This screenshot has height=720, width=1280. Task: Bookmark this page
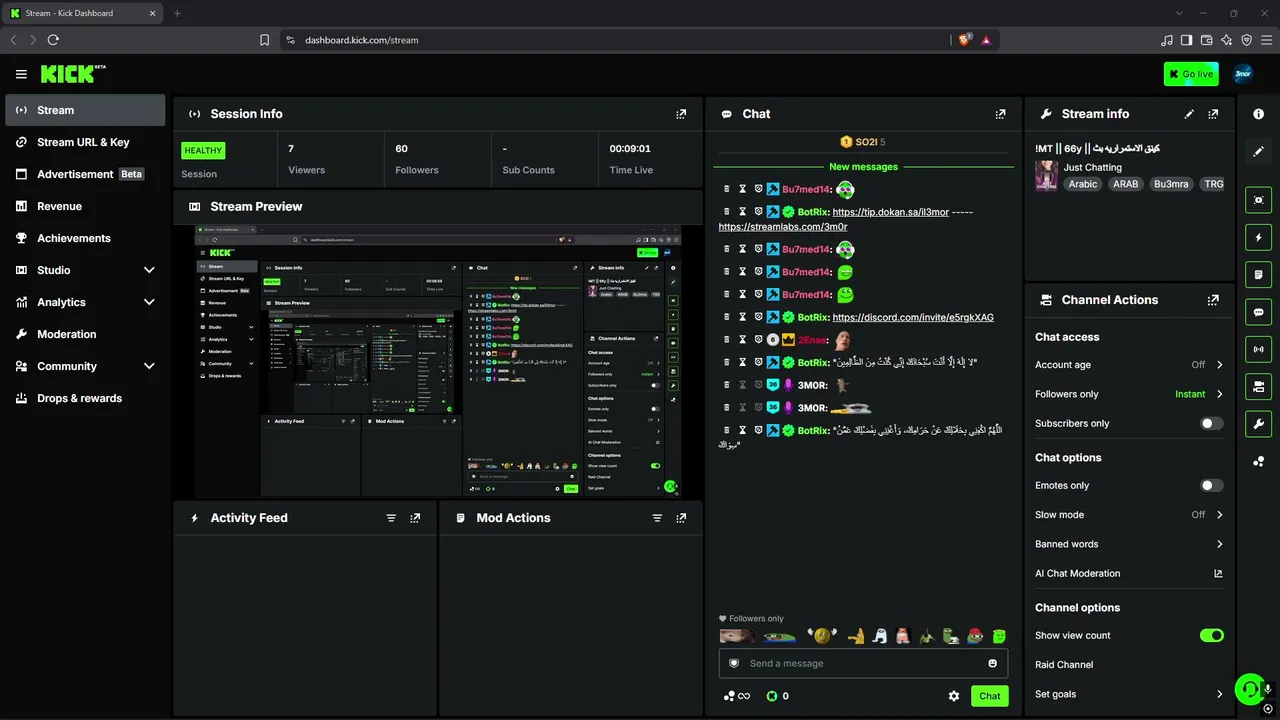[264, 40]
